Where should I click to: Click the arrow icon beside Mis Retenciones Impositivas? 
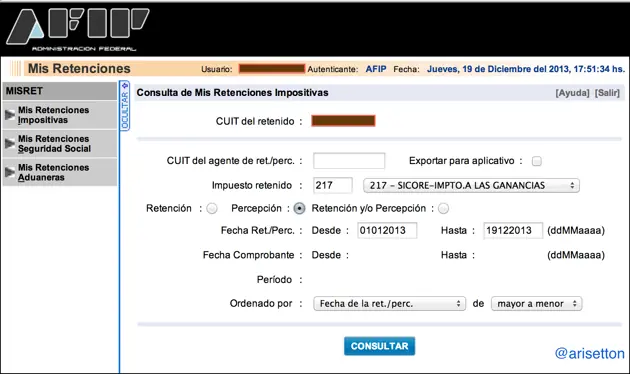pyautogui.click(x=10, y=115)
